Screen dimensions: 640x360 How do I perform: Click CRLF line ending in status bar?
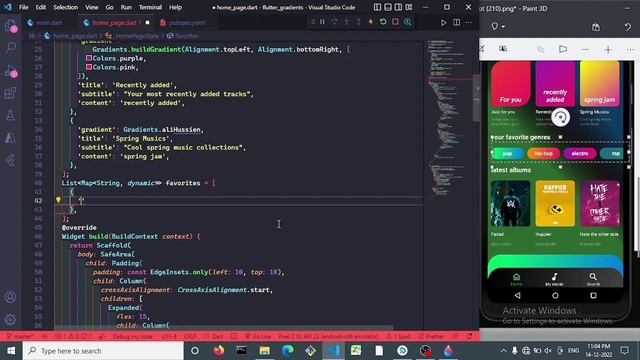[x=190, y=336]
